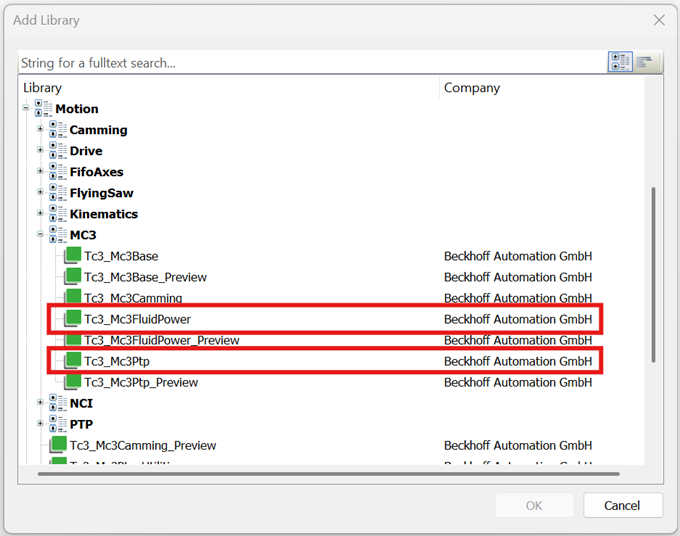Collapse the Motion tree node
Screen dimensions: 680x536
click(26, 108)
